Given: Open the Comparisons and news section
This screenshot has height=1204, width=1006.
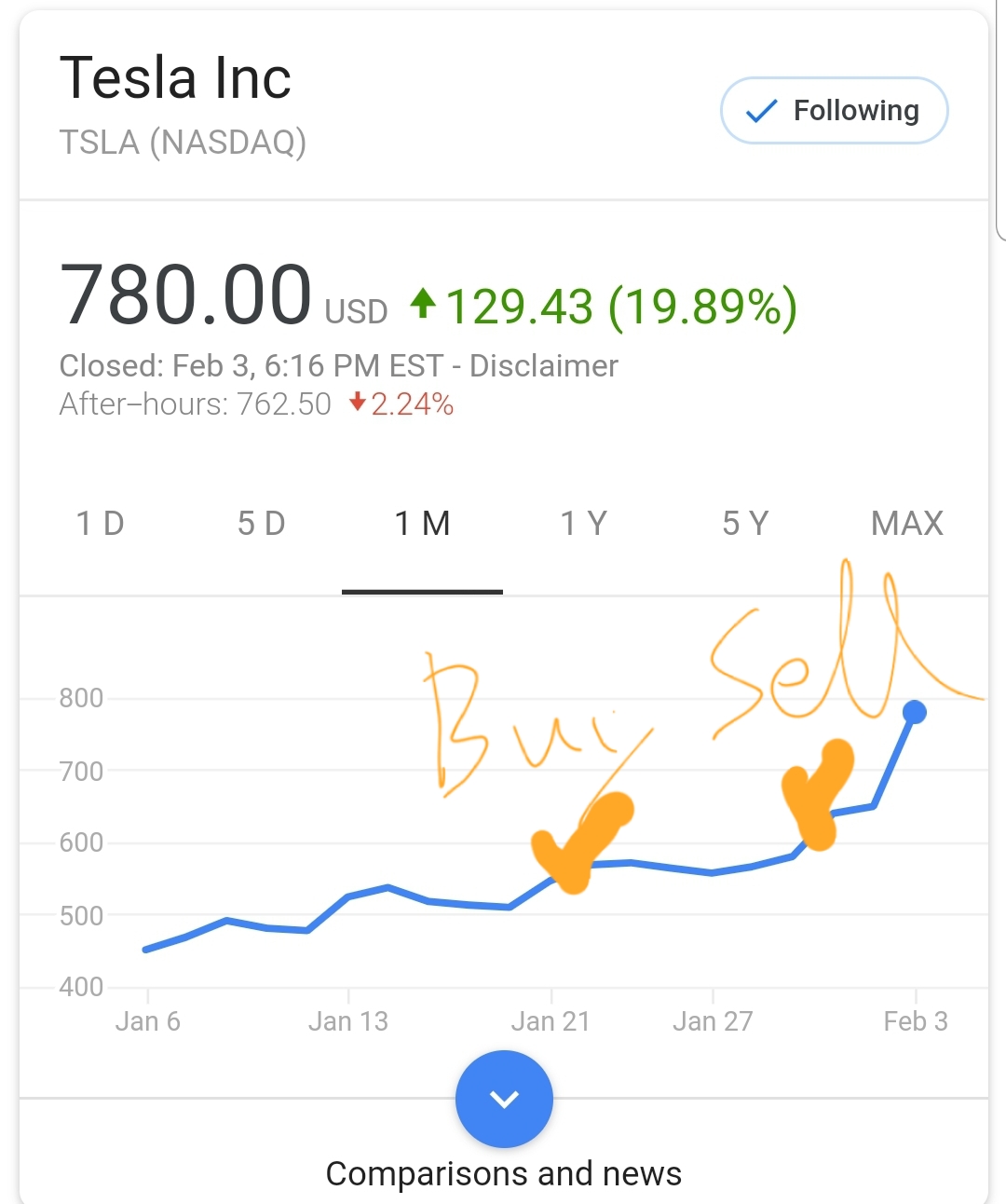Looking at the screenshot, I should click(x=504, y=1174).
